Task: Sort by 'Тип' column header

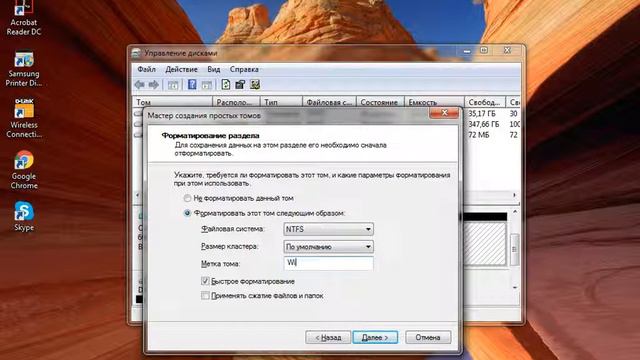Action: [281, 102]
